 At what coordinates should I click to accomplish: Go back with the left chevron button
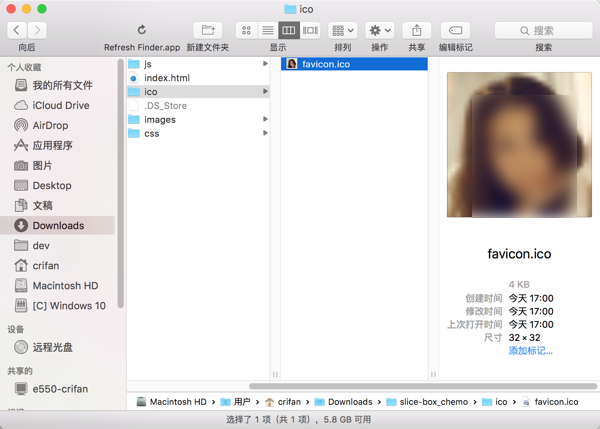pos(17,30)
